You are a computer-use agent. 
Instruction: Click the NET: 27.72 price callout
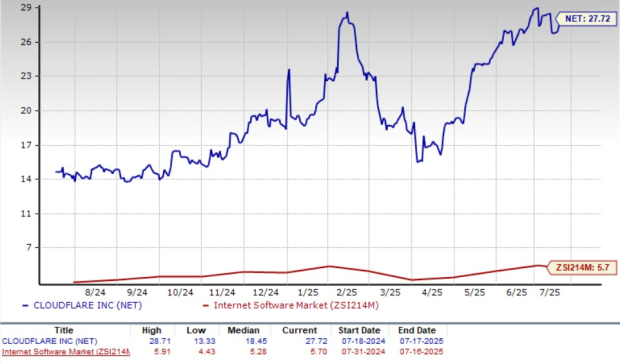pos(587,19)
